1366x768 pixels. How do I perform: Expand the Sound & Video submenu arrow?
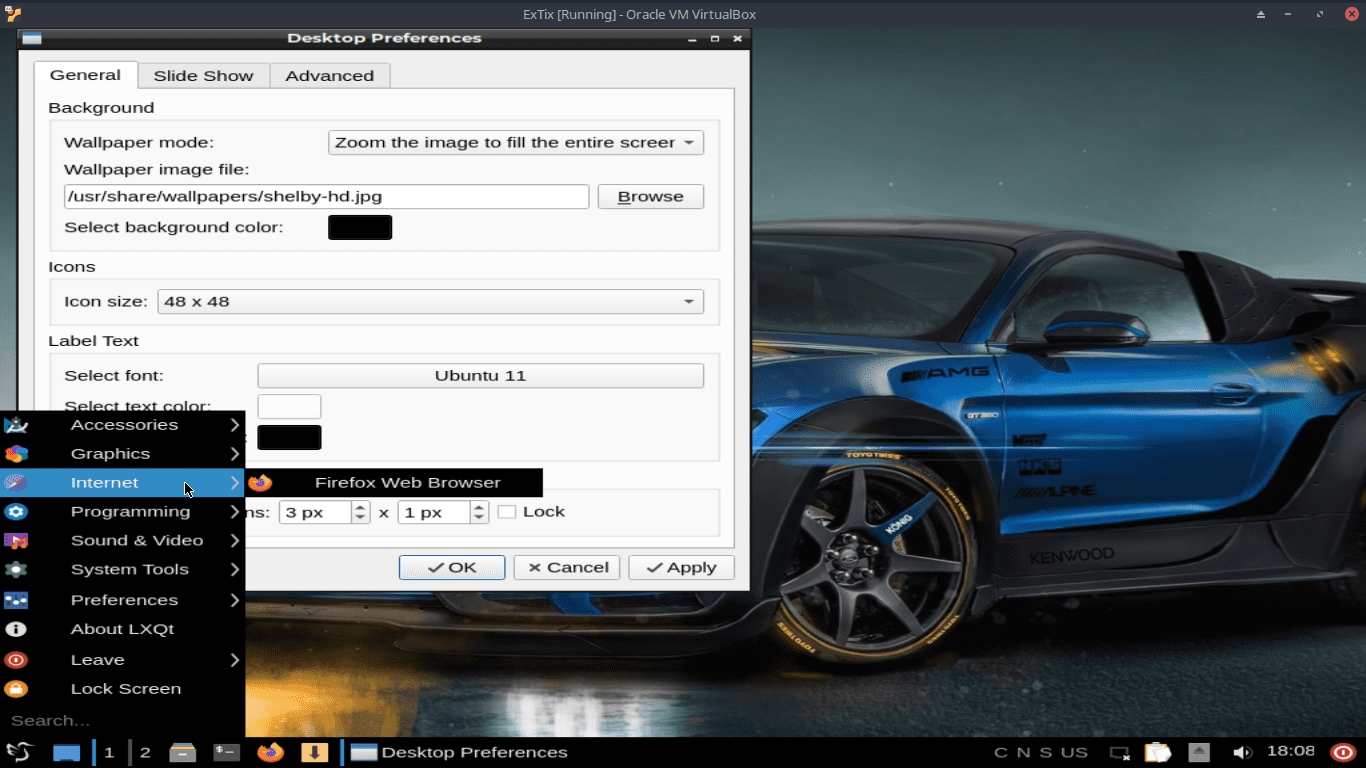[235, 541]
